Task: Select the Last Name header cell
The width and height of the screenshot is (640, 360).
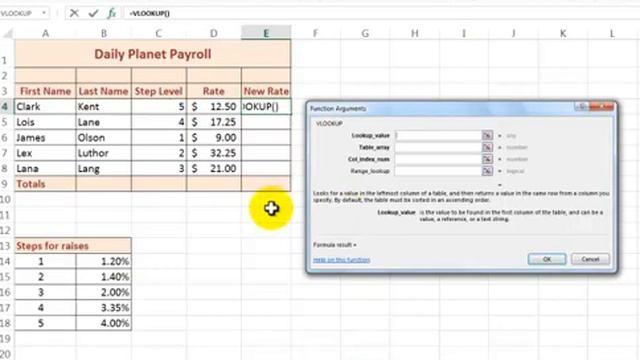Action: (x=104, y=91)
